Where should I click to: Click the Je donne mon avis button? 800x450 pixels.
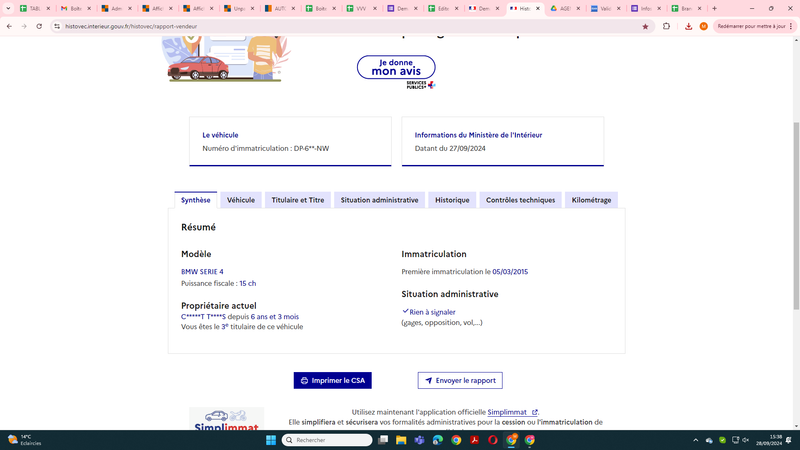tap(396, 67)
